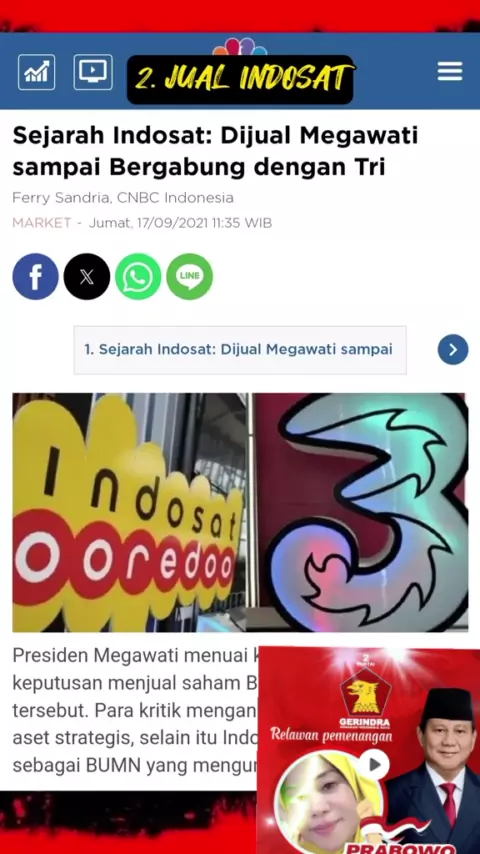Click the article headline Sejarah Indosat
The image size is (480, 854).
click(x=215, y=151)
